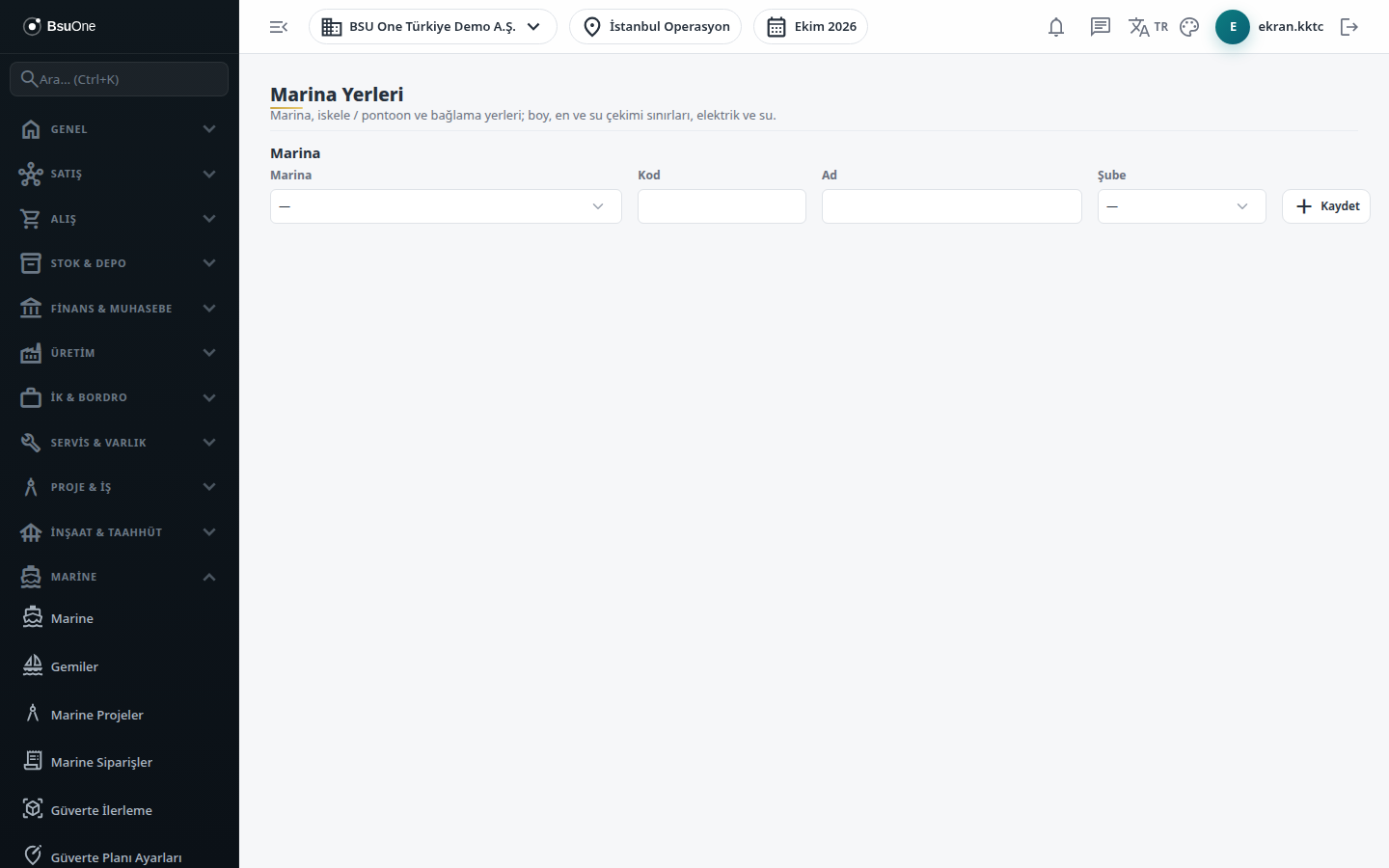Expand the GENEL sidebar section
The image size is (1389, 868).
(120, 129)
